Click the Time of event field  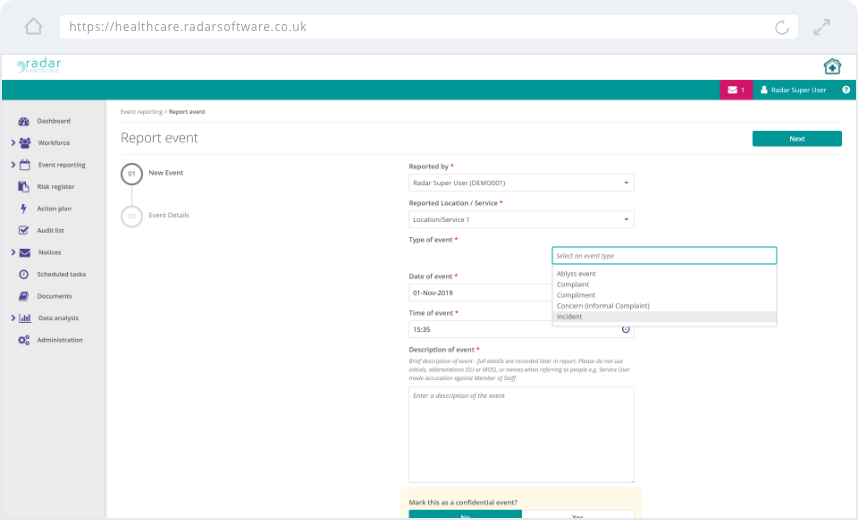pyautogui.click(x=521, y=330)
